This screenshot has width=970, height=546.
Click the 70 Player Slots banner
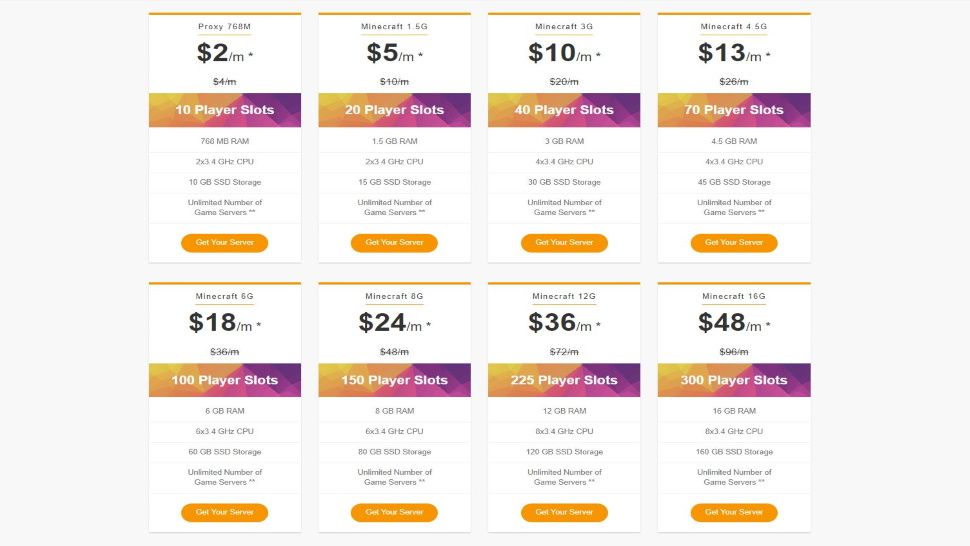pos(734,110)
